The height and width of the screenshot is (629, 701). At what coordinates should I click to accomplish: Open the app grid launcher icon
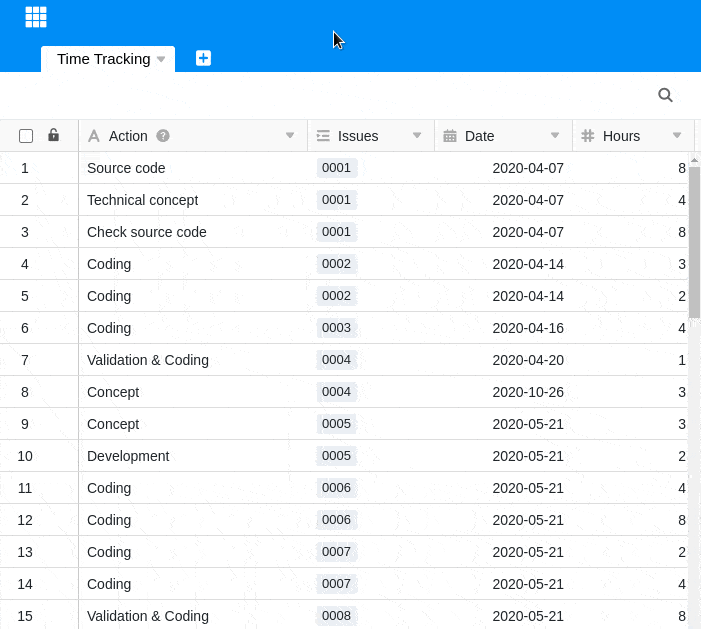(36, 17)
